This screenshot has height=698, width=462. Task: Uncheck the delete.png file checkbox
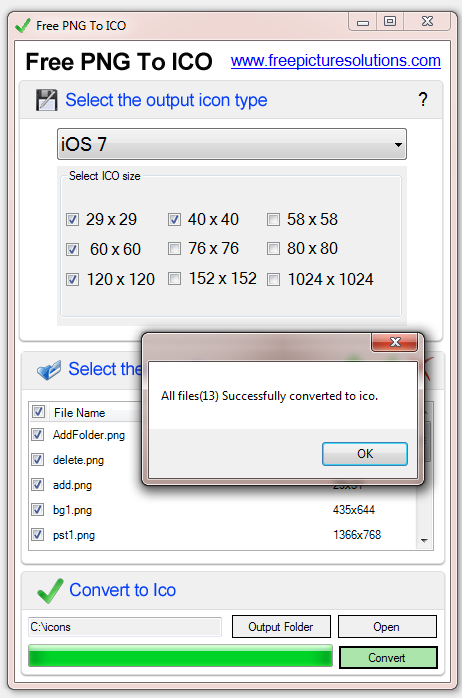click(37, 459)
